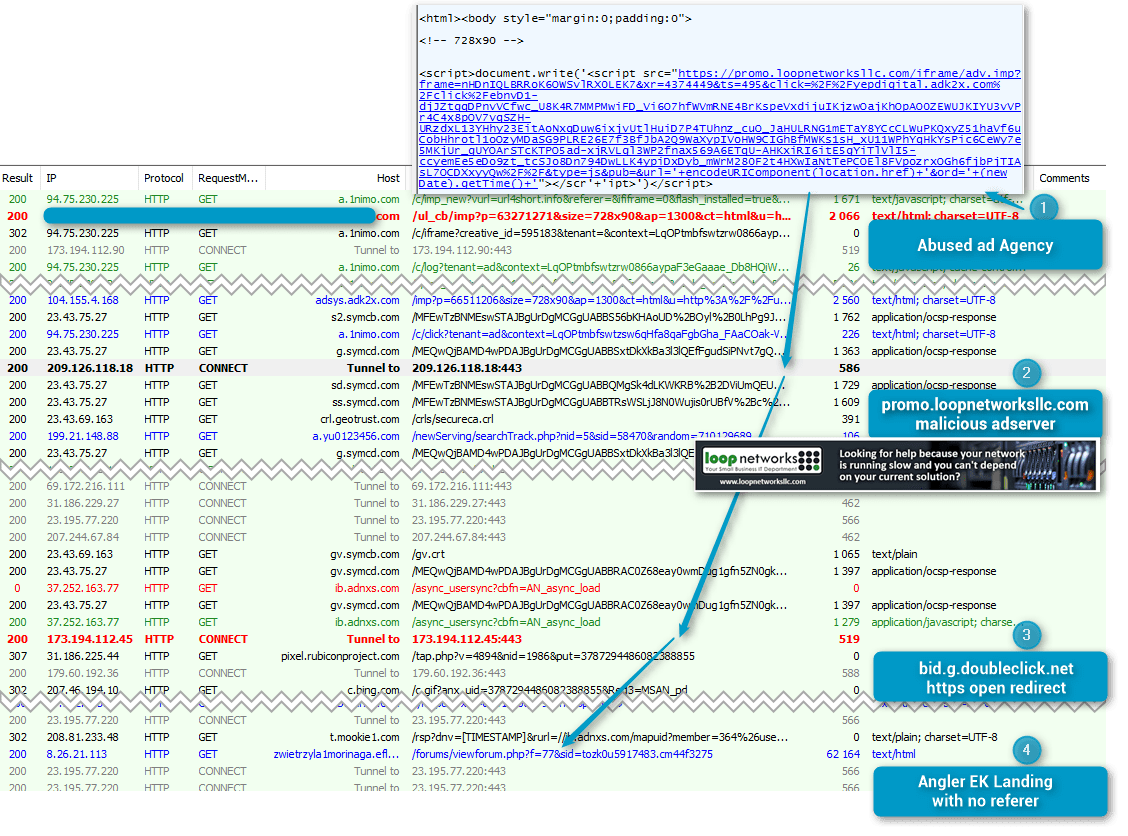
Task: Click the Loop Networks banner ad image
Action: click(x=897, y=465)
